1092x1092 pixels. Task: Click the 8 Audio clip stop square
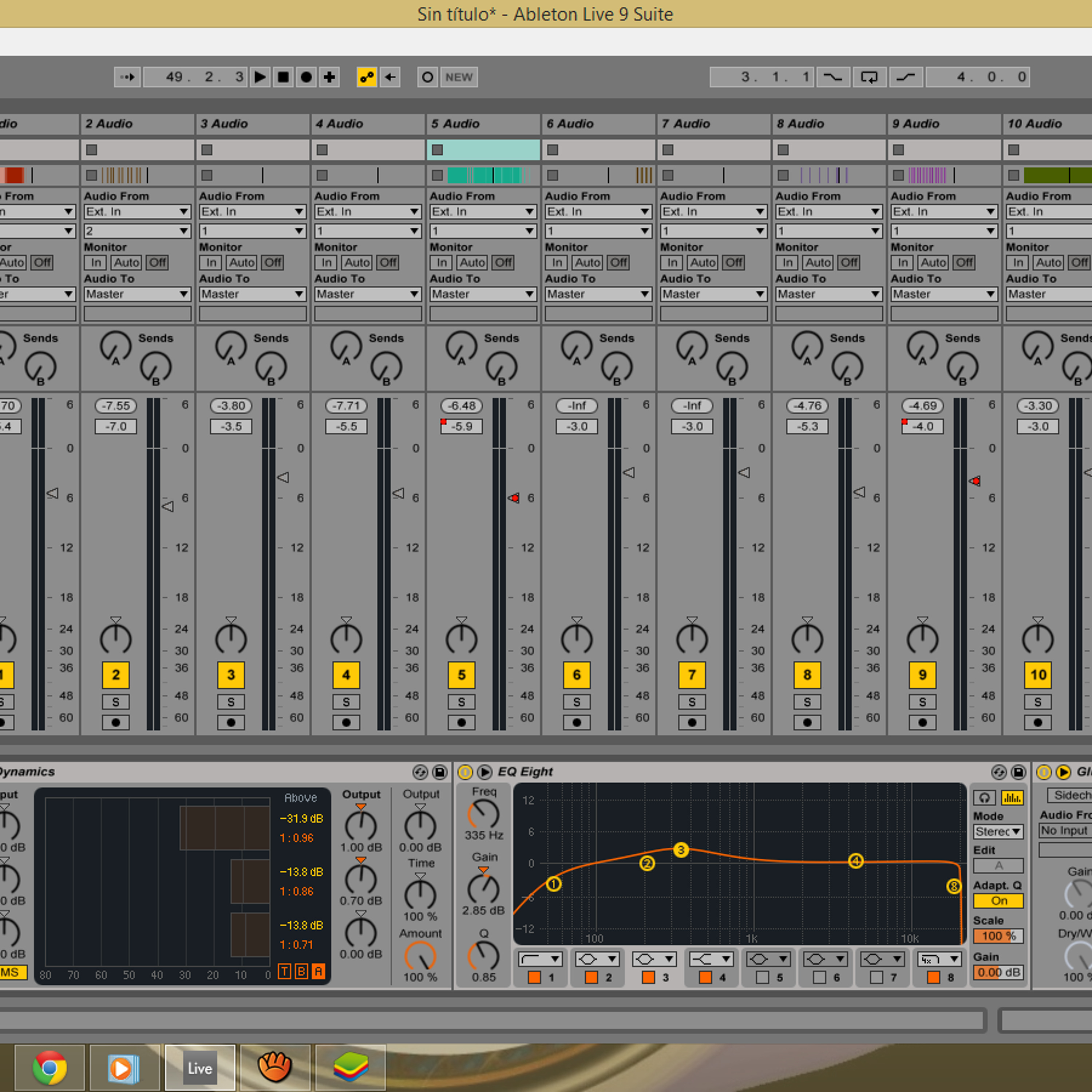[783, 150]
